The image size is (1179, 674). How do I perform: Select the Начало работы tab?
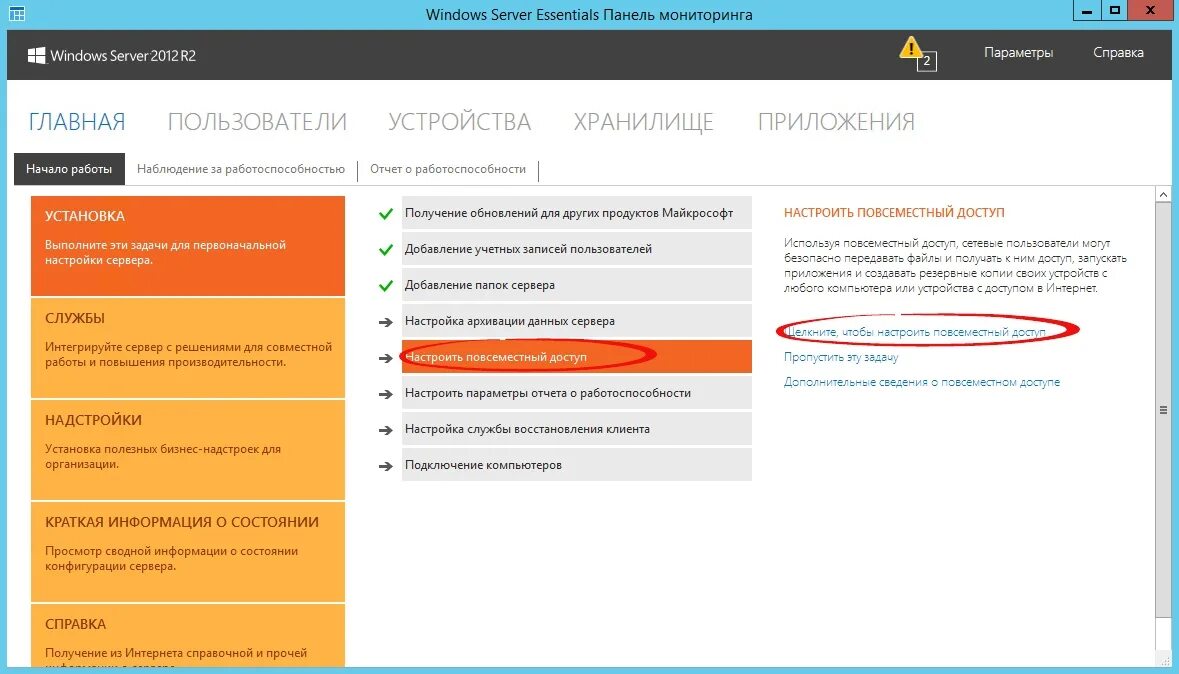click(69, 169)
